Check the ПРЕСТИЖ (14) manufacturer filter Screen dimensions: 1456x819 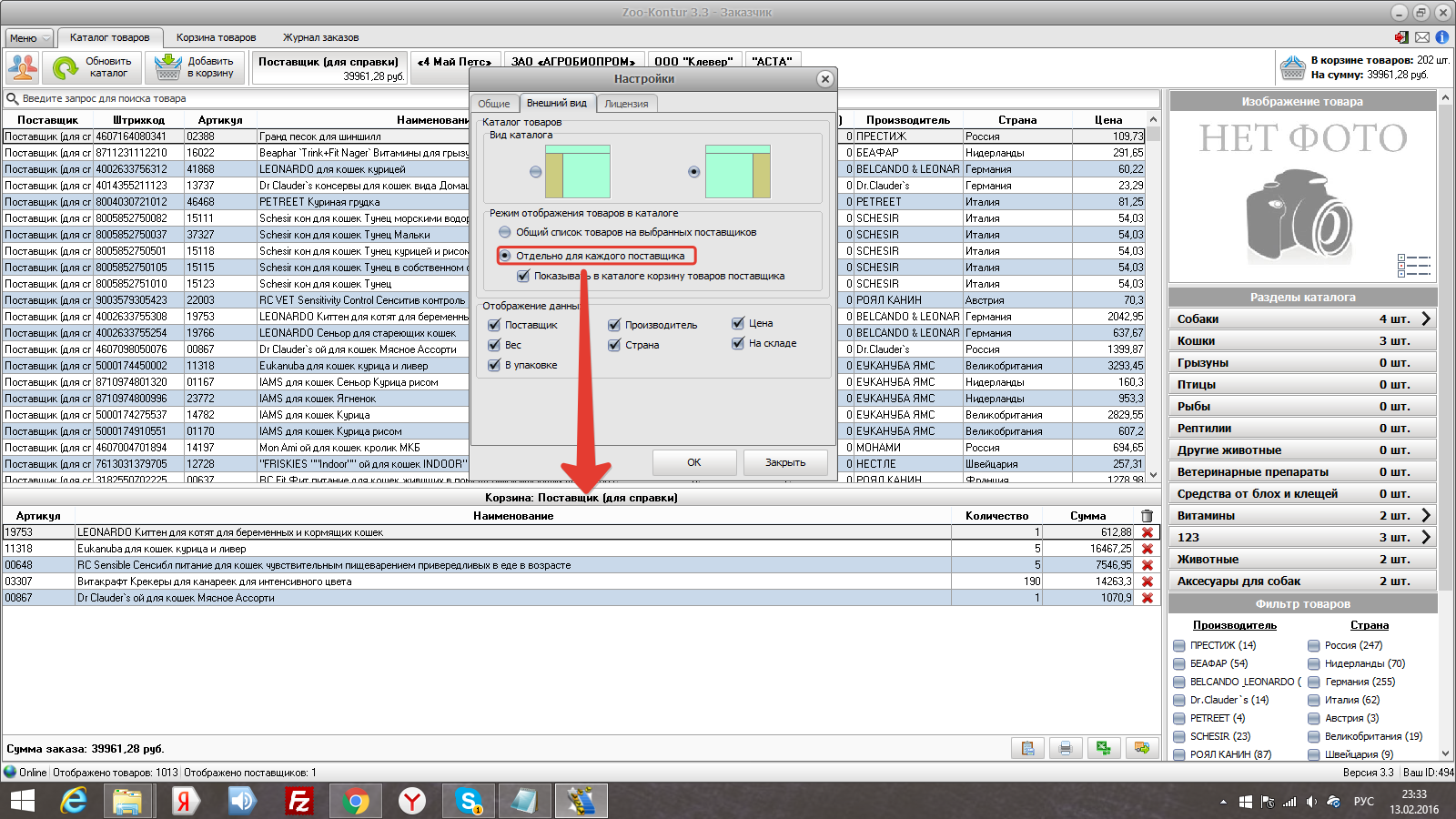tap(1179, 645)
